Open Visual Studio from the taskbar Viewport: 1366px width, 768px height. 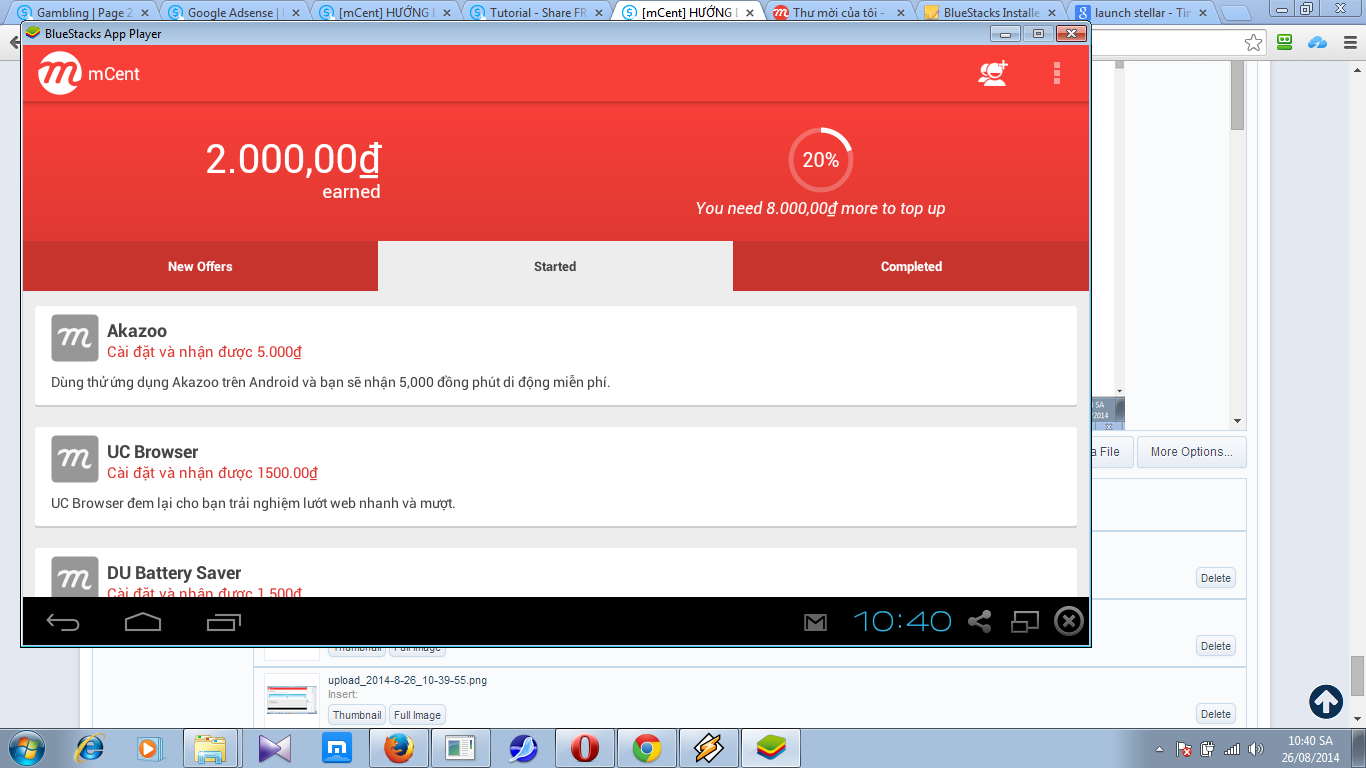(x=274, y=748)
